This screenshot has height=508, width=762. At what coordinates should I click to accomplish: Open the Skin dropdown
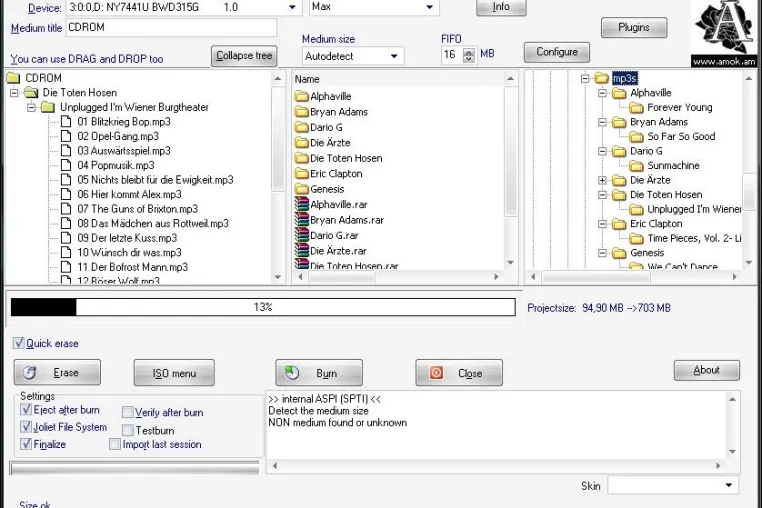[x=729, y=485]
